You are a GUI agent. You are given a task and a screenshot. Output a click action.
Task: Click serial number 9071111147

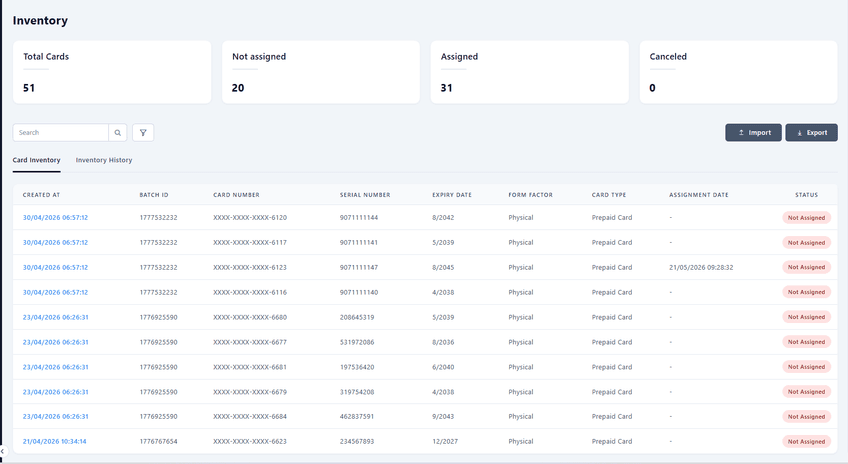tap(359, 267)
